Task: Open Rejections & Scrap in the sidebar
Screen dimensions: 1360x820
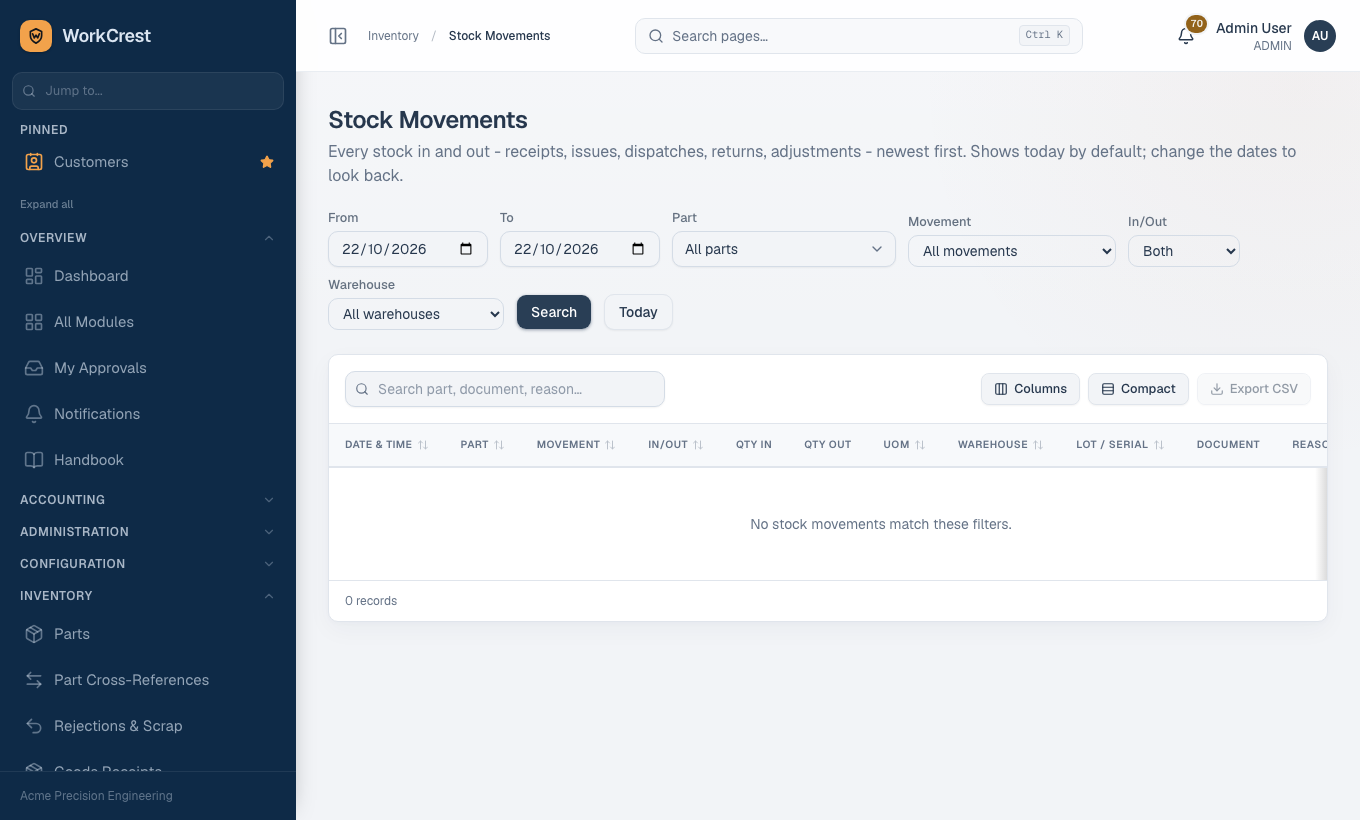Action: click(148, 726)
